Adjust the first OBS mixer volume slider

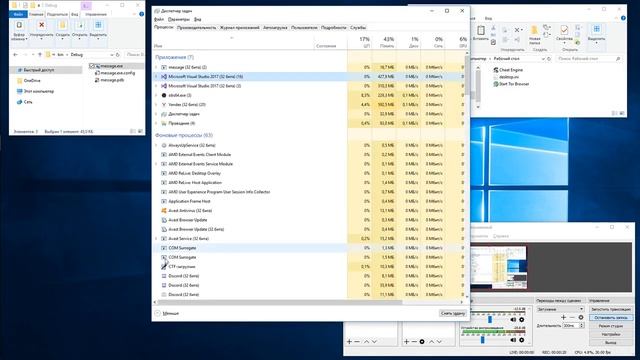tap(489, 320)
